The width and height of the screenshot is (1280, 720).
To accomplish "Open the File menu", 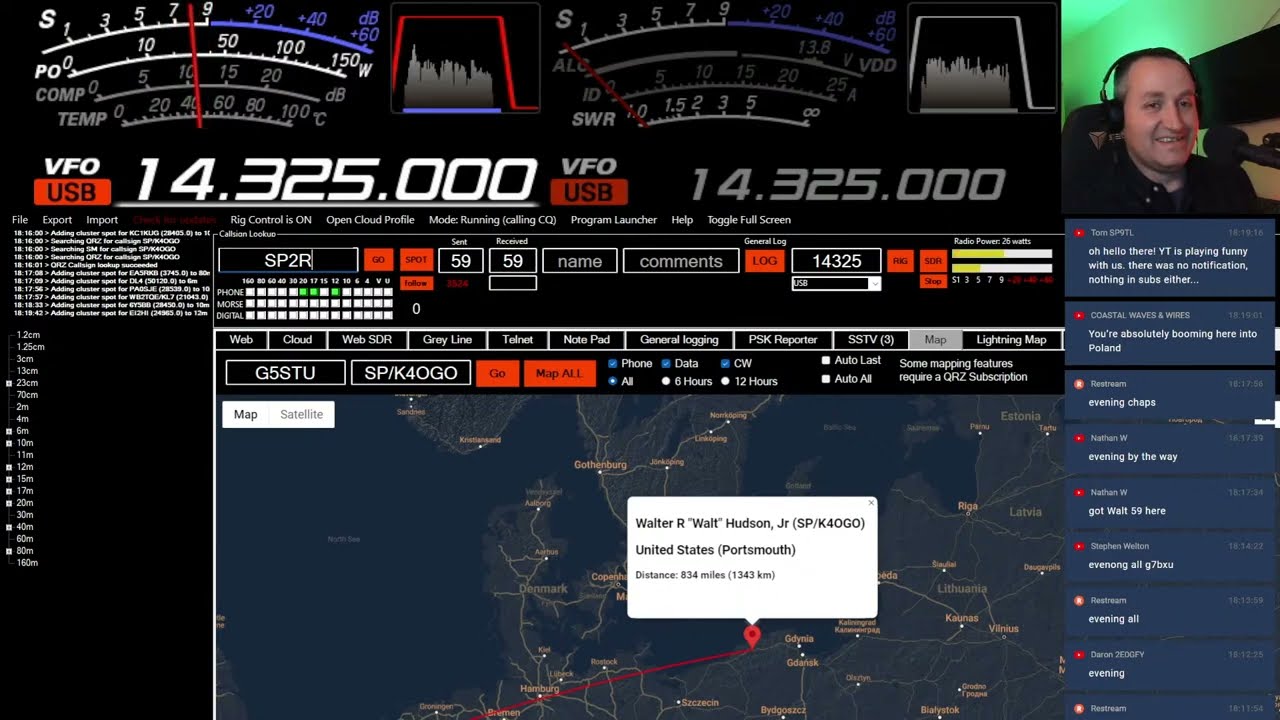I will pyautogui.click(x=20, y=220).
